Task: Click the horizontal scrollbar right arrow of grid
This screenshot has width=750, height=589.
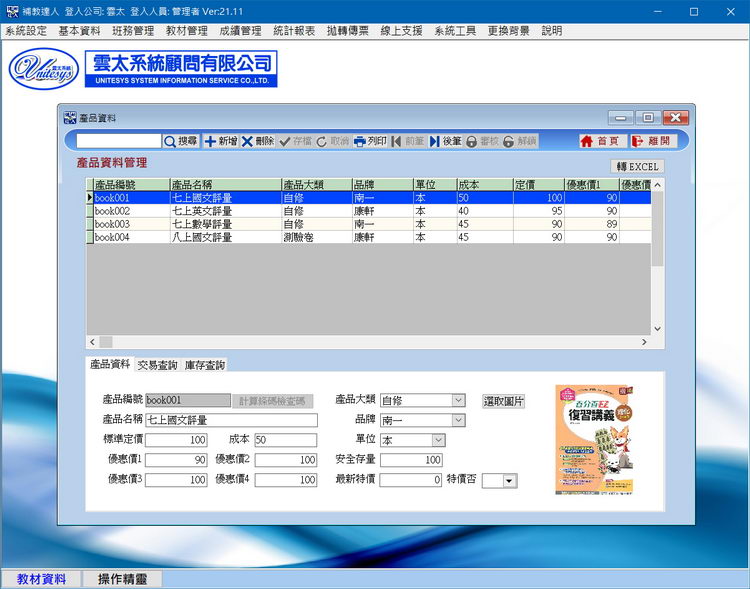Action: (x=643, y=342)
